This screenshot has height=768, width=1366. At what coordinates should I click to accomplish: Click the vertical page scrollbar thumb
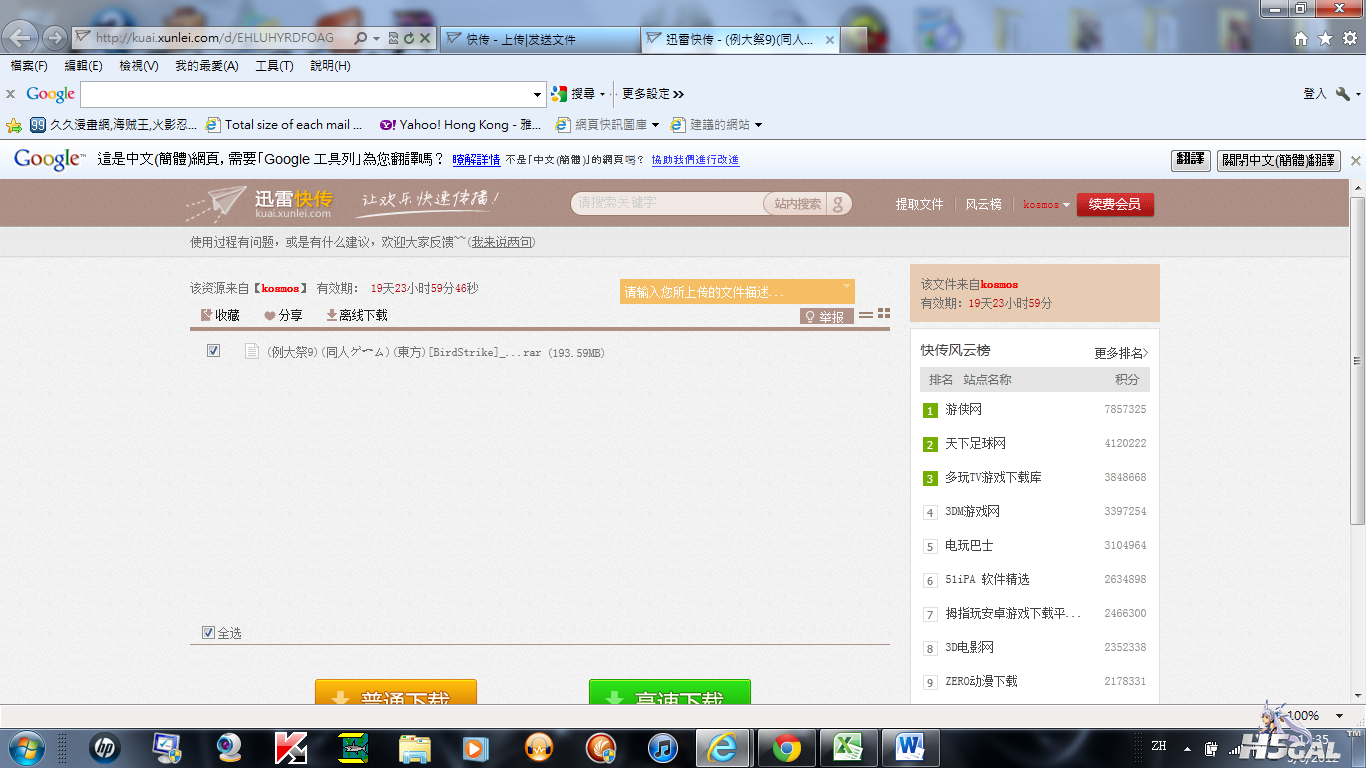pos(1357,360)
